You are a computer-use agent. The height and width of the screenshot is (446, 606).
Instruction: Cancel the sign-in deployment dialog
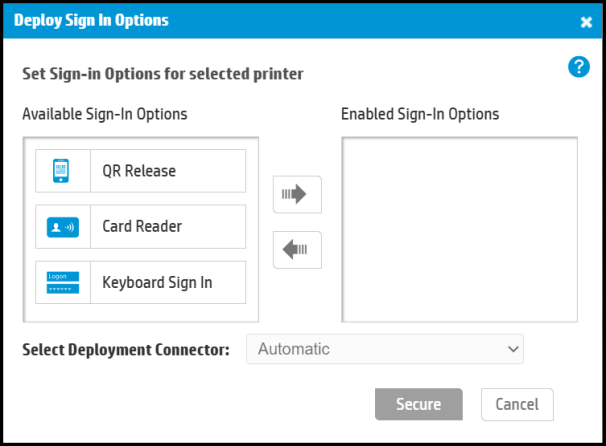coord(517,404)
